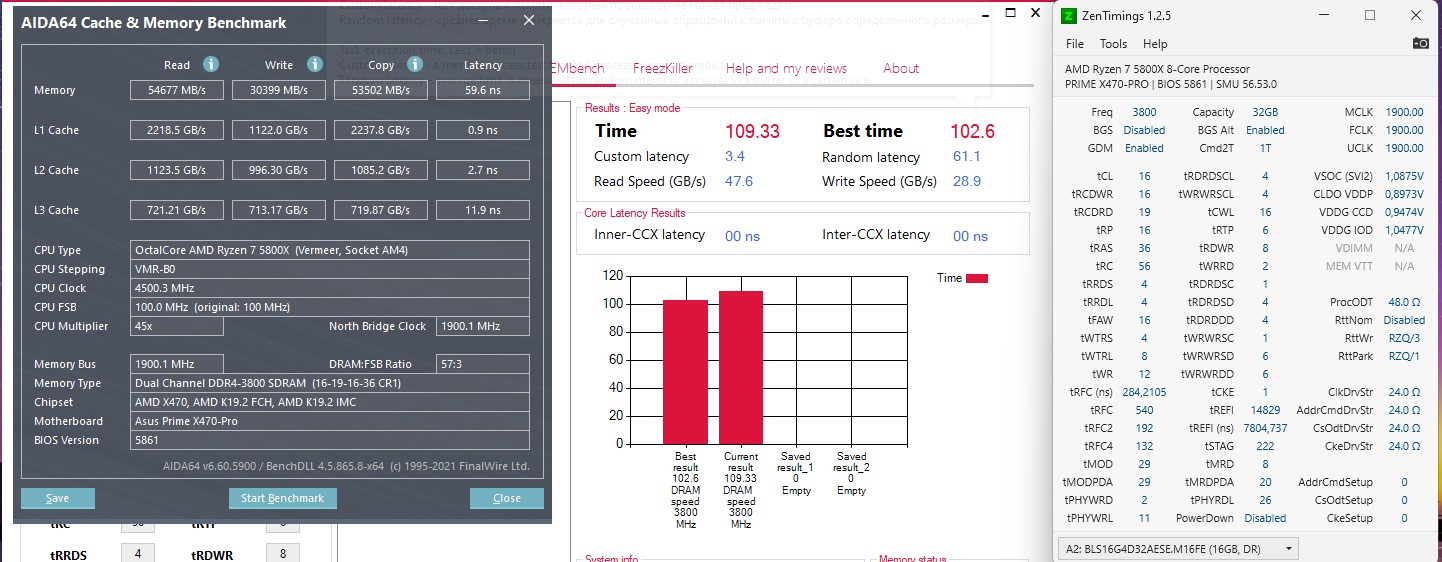The image size is (1442, 562).
Task: Click the red Time legend swatch
Action: [977, 278]
